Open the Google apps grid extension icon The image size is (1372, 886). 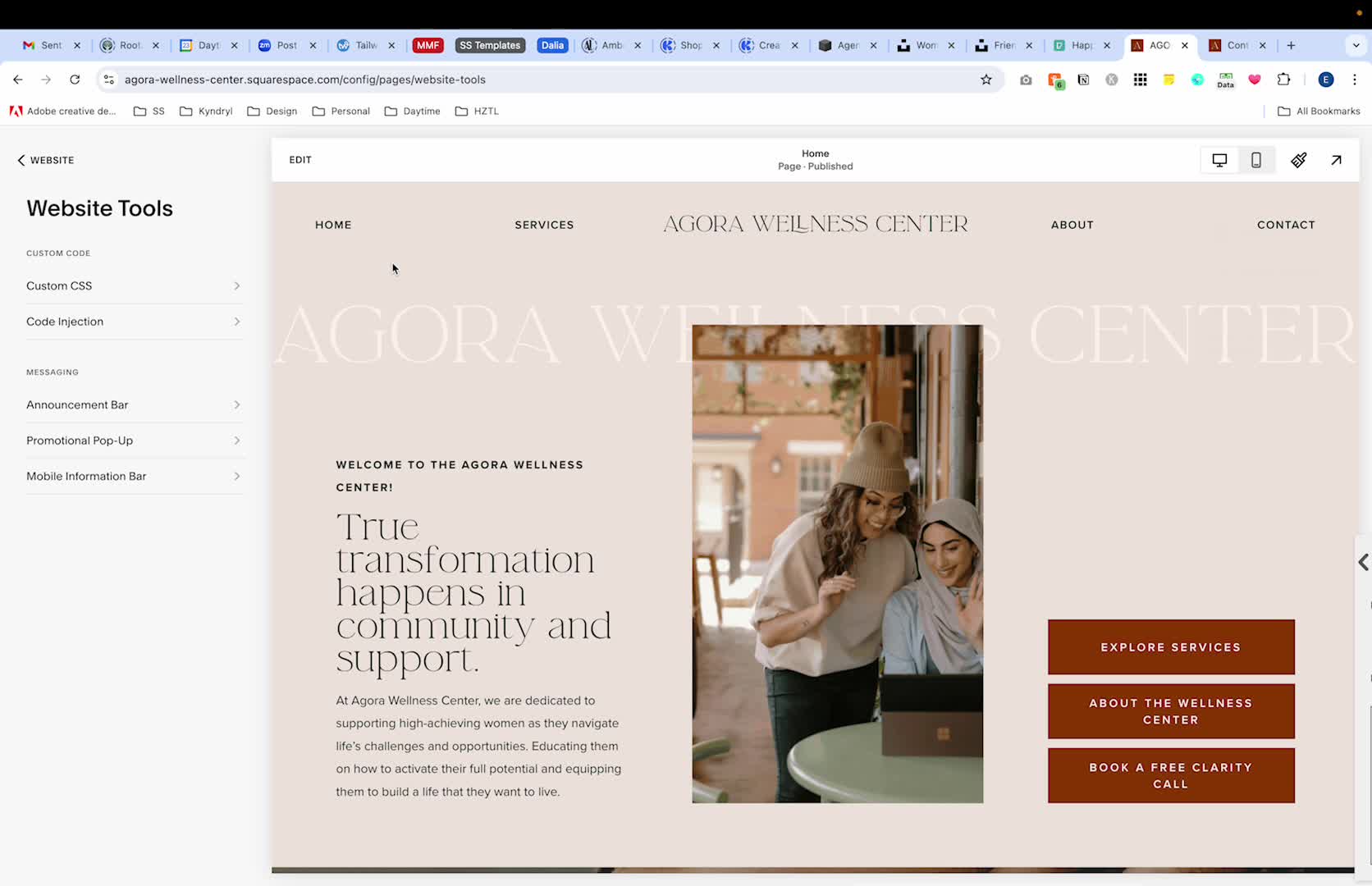[x=1140, y=80]
